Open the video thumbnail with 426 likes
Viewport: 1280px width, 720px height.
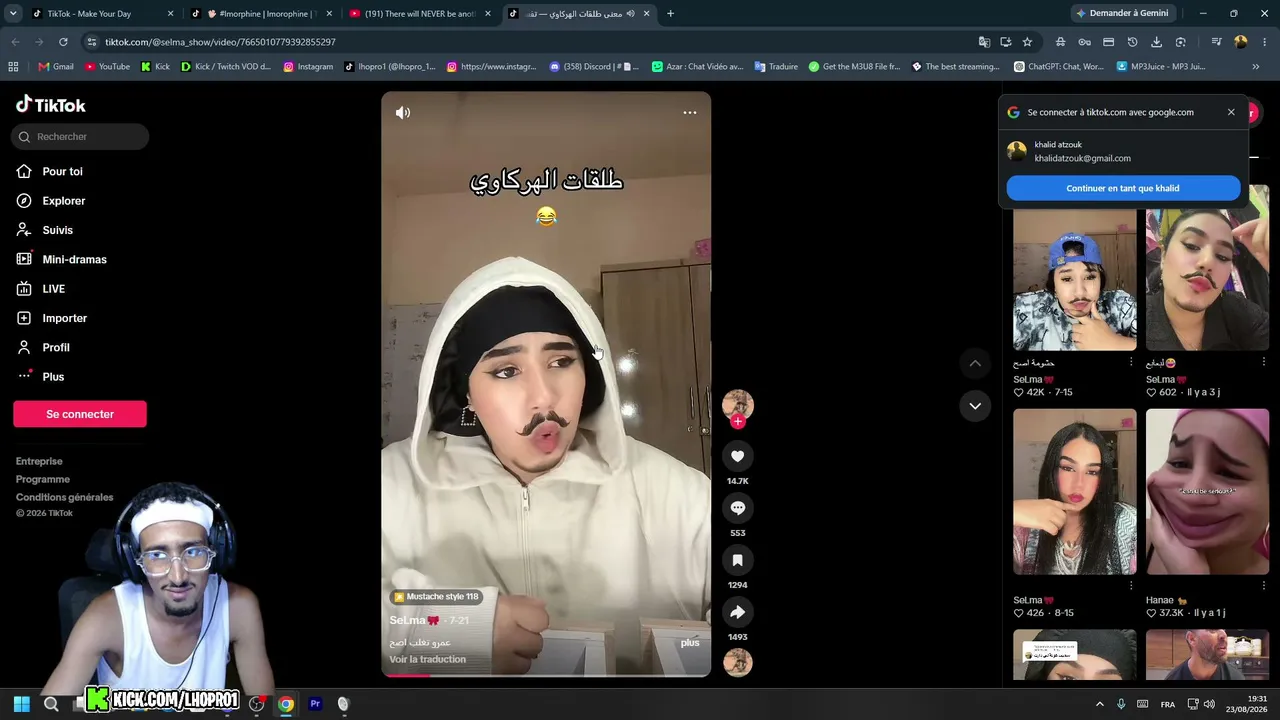(x=1075, y=492)
